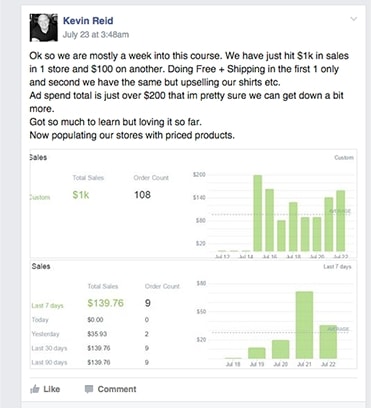This screenshot has height=408, width=371.
Task: Select the Yesterday sales row
Action: pos(106,334)
